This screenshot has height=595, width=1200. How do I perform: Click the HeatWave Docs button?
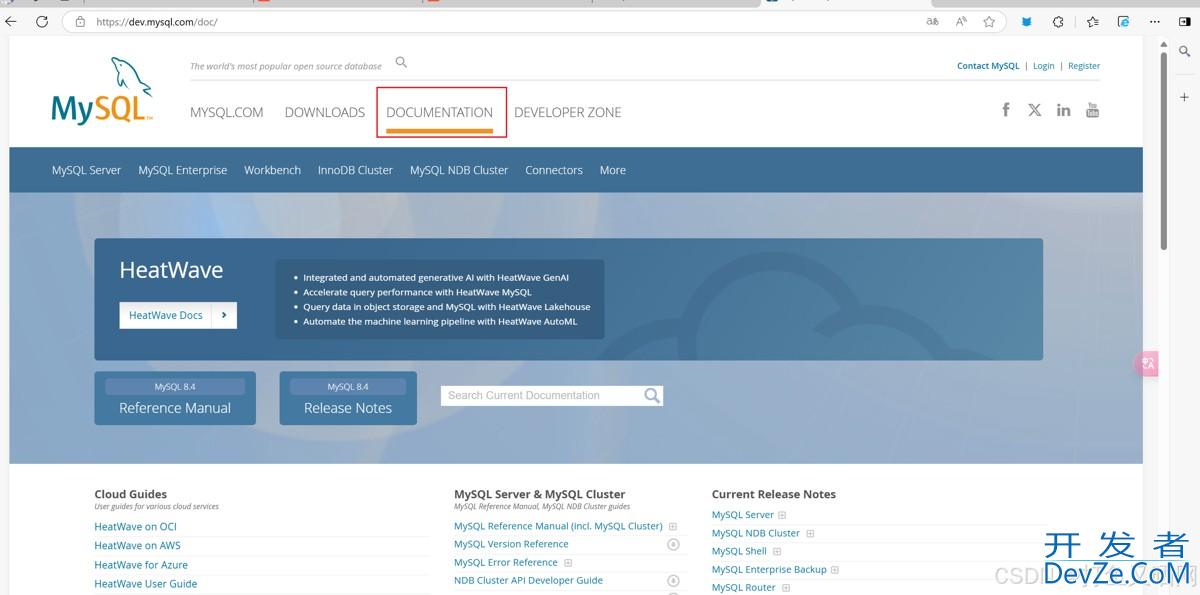[x=177, y=315]
